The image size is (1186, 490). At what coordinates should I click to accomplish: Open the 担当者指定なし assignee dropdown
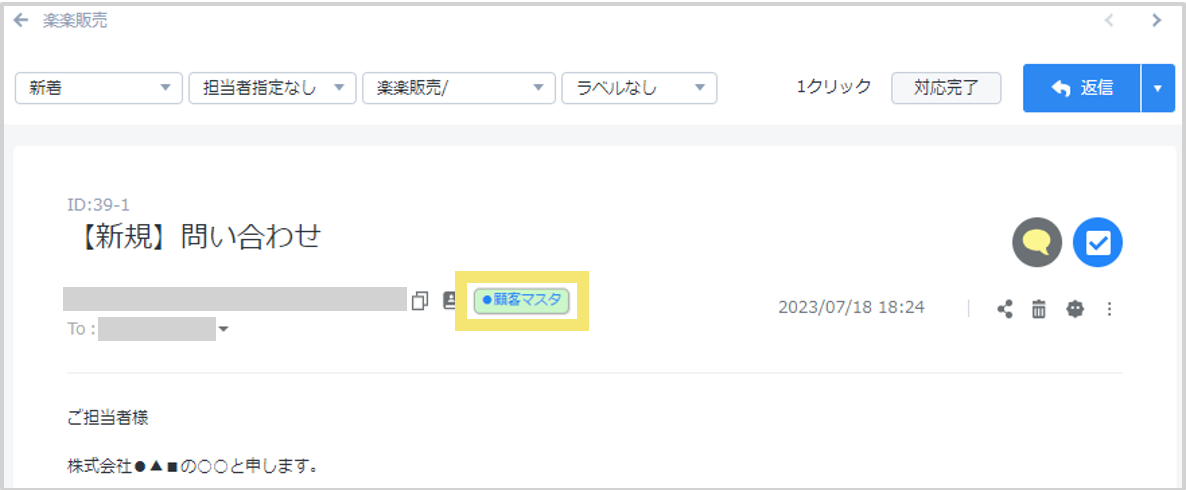(272, 88)
